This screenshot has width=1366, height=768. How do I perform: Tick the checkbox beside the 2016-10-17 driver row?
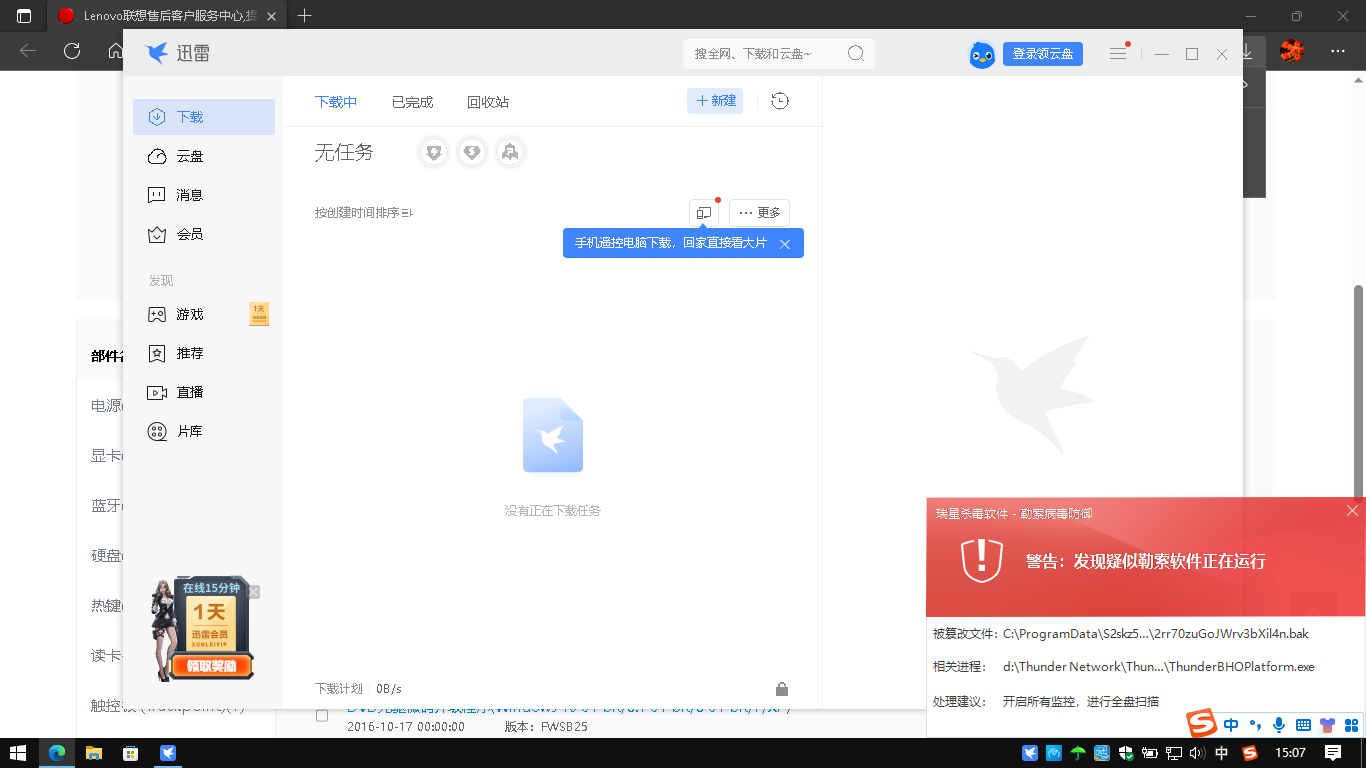[322, 715]
